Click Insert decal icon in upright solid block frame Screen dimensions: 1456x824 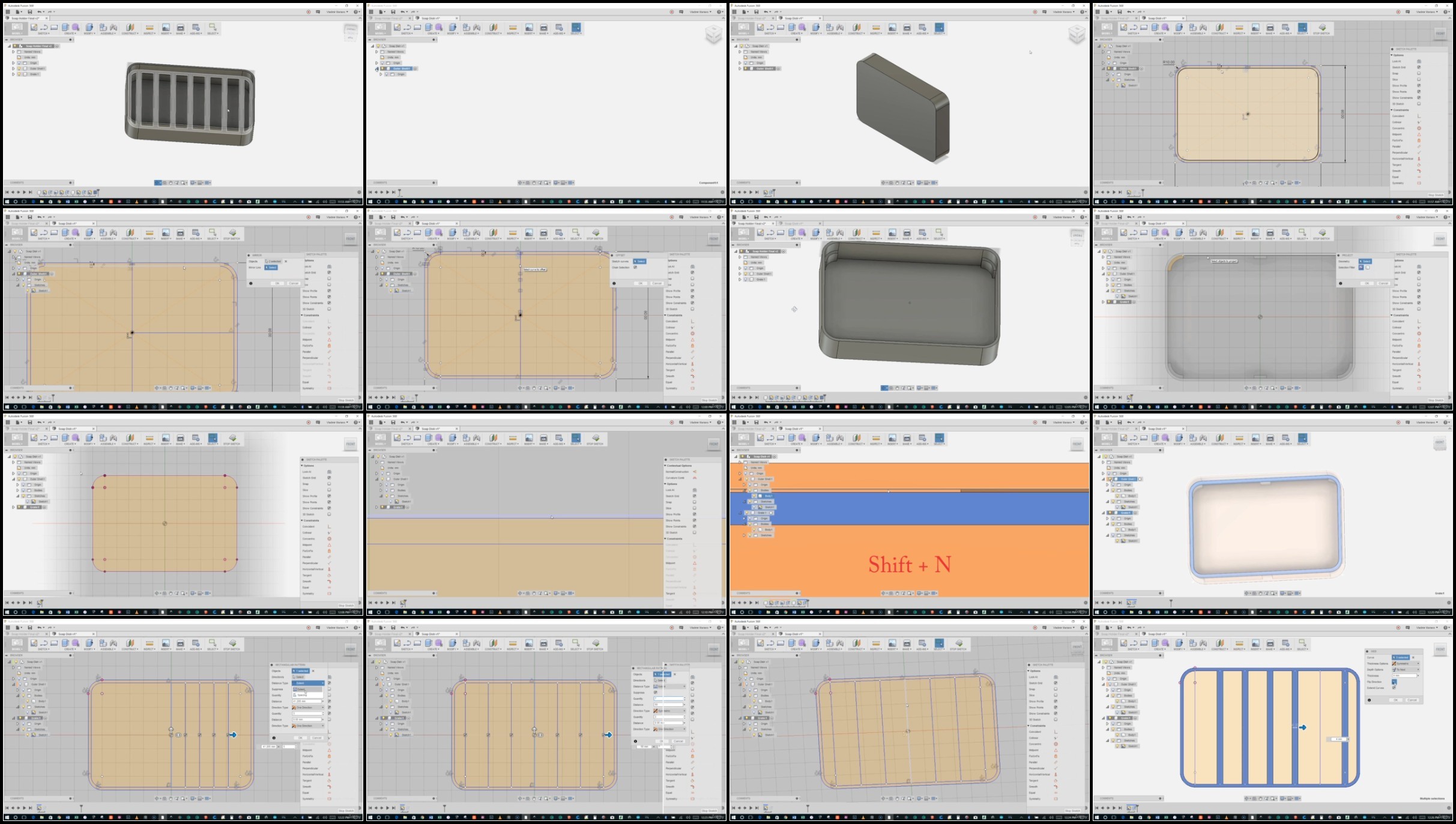(892, 28)
